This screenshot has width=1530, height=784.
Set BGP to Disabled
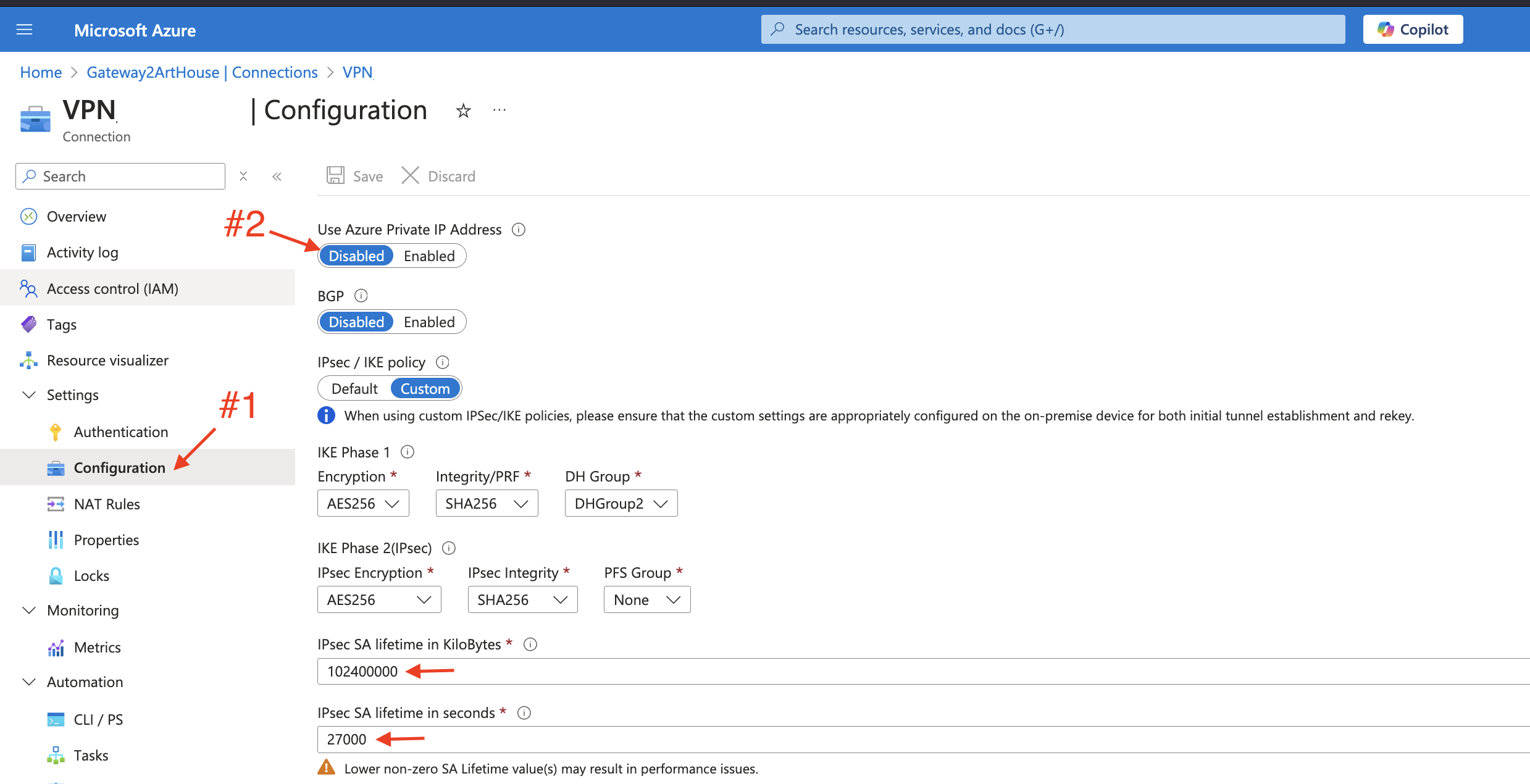click(356, 322)
